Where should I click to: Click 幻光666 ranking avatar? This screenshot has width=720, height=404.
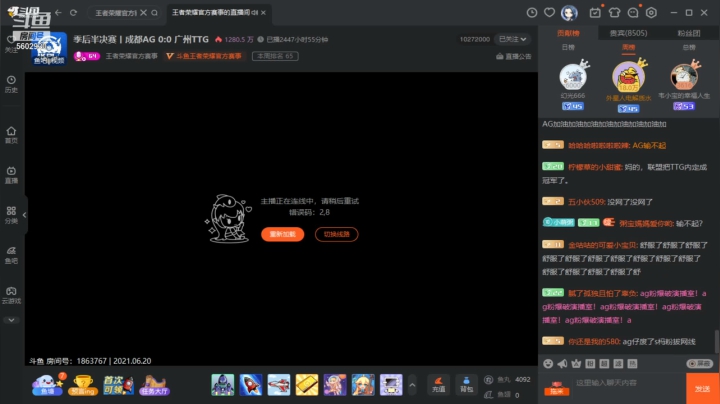[573, 76]
